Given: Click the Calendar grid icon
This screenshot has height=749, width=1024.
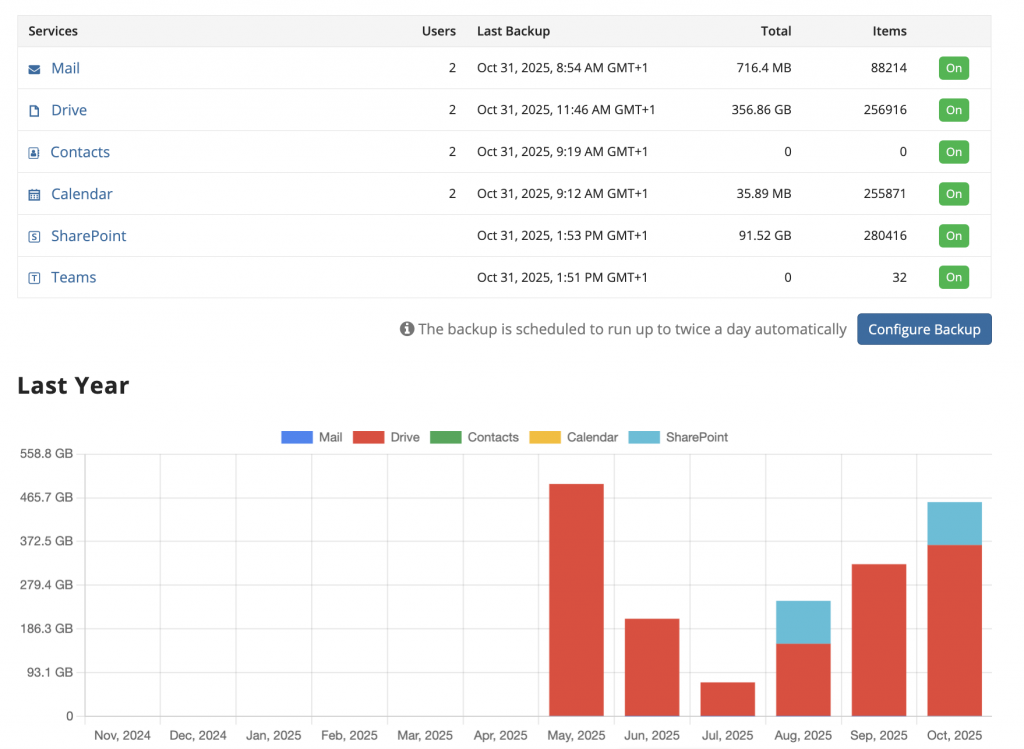Looking at the screenshot, I should tap(34, 195).
